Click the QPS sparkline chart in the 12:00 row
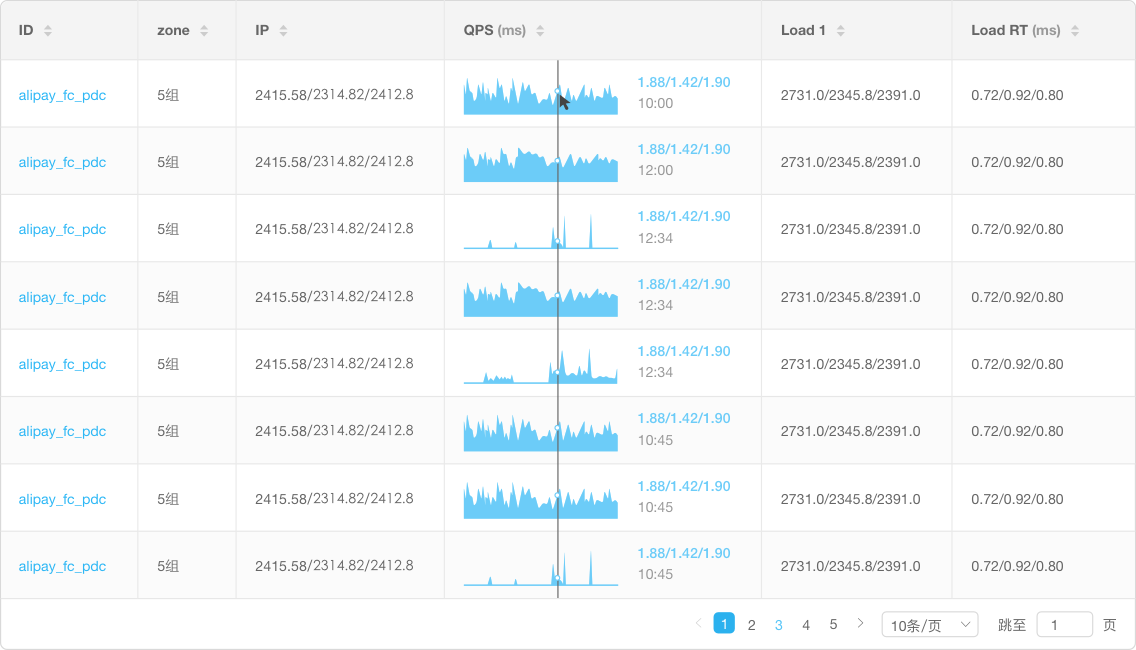 tap(540, 163)
